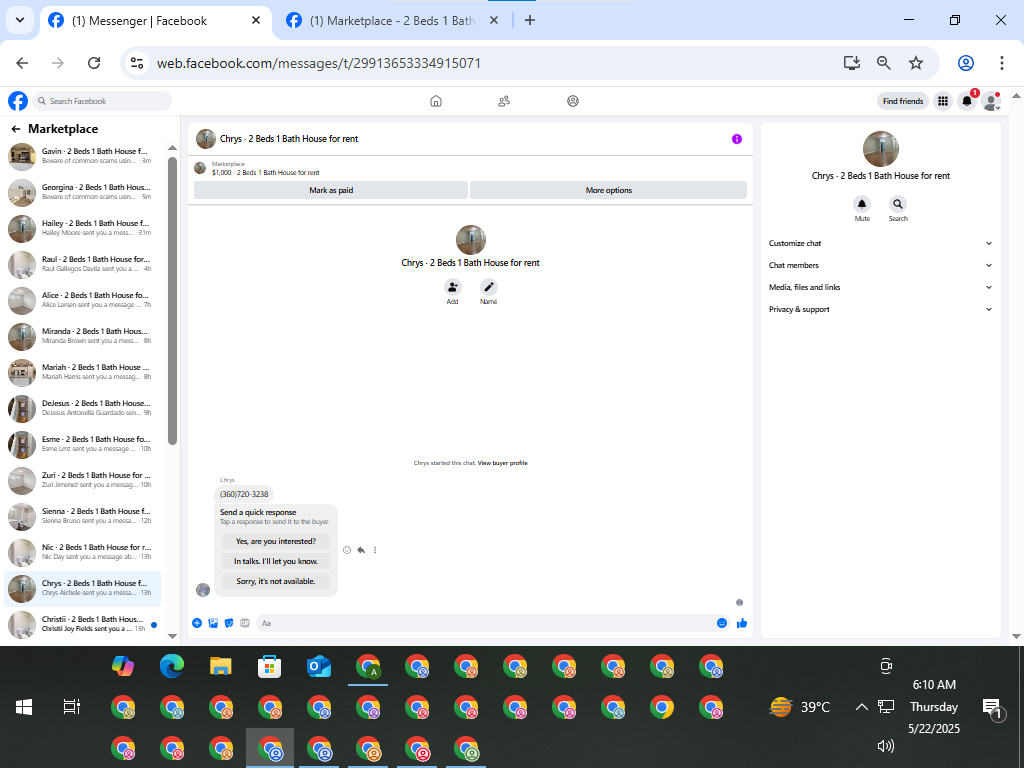Open more options dots beside message
This screenshot has width=1024, height=768.
375,550
